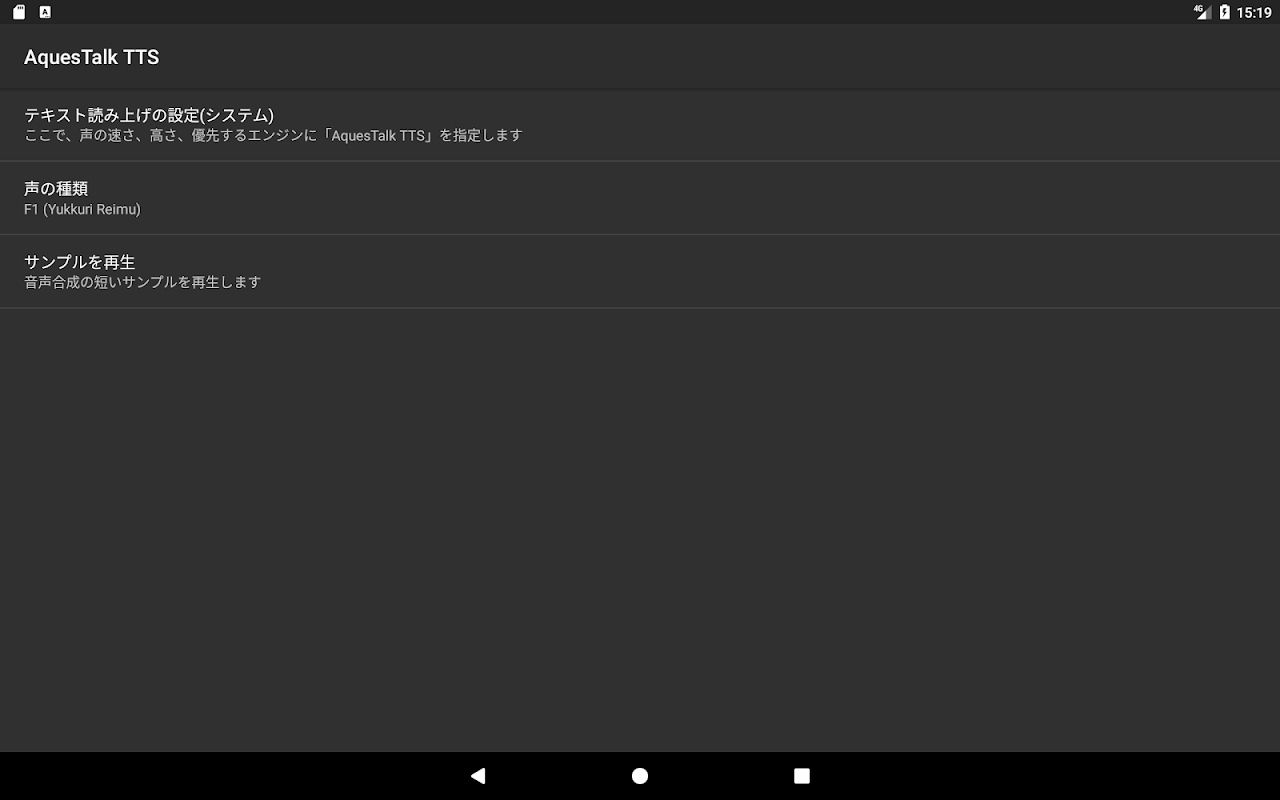Open テキスト読み上げの設定(システム) entry
The height and width of the screenshot is (800, 1280).
click(640, 125)
